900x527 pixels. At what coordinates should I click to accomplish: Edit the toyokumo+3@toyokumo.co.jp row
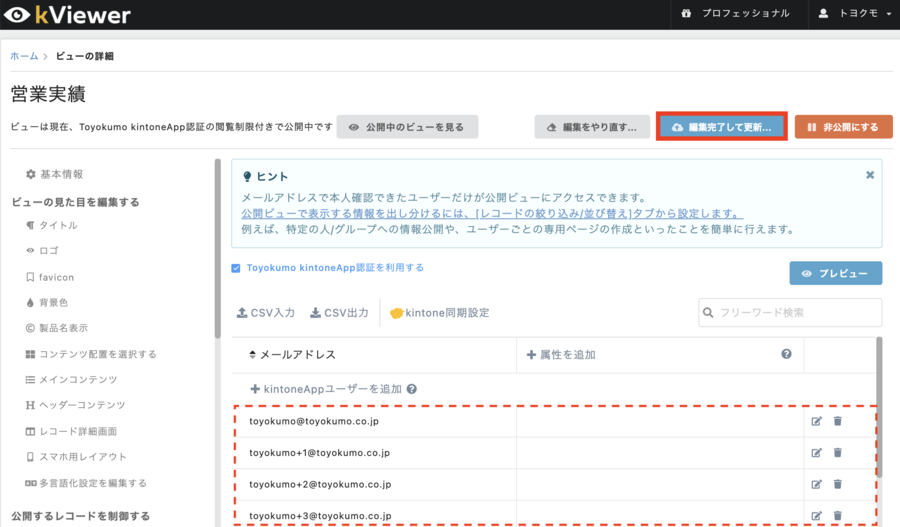pos(816,516)
